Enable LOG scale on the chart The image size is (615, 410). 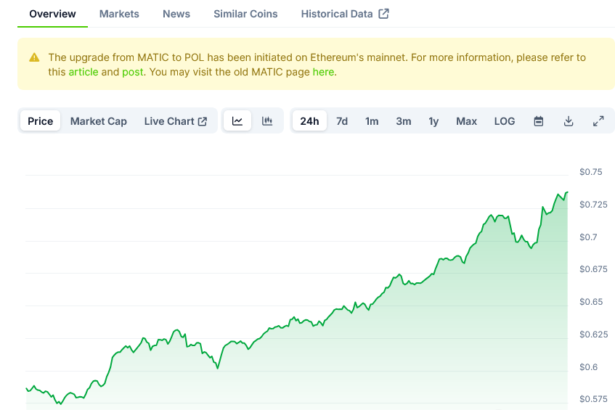click(504, 121)
